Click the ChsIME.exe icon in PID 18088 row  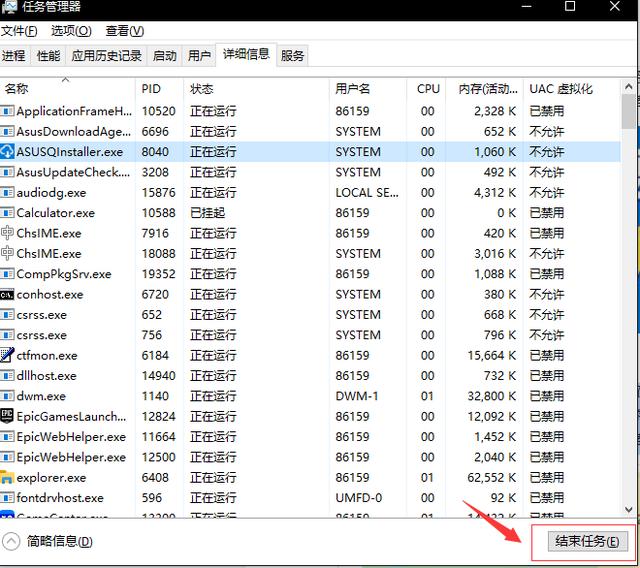coord(7,253)
